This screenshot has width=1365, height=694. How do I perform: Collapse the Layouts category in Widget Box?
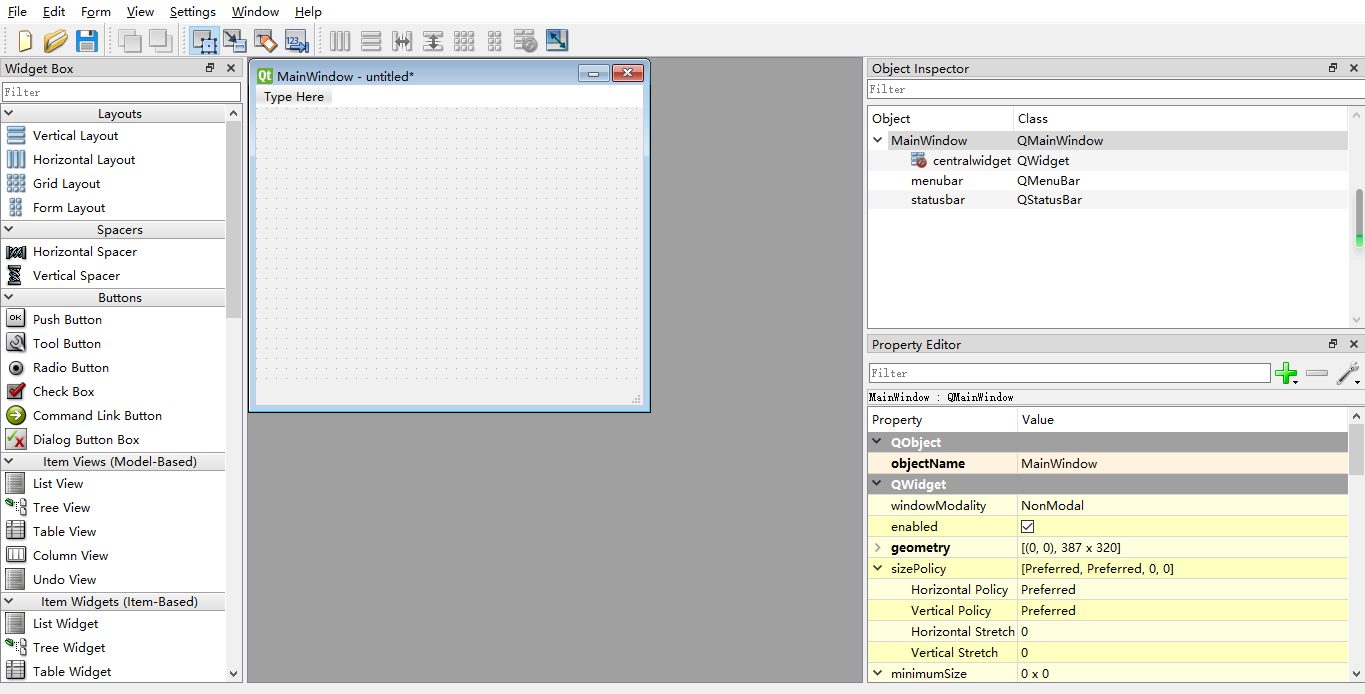(x=9, y=114)
